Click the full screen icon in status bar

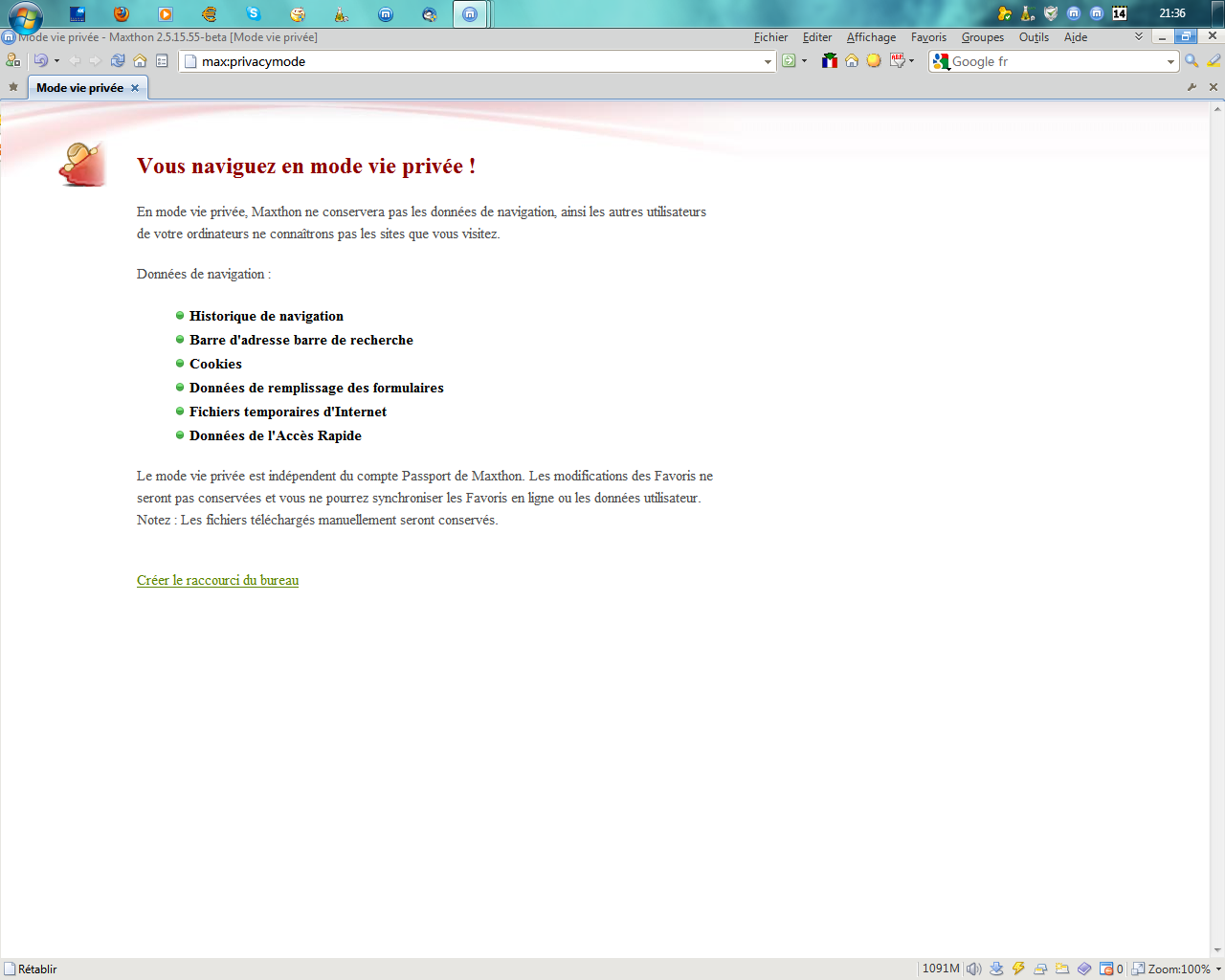pos(1138,969)
